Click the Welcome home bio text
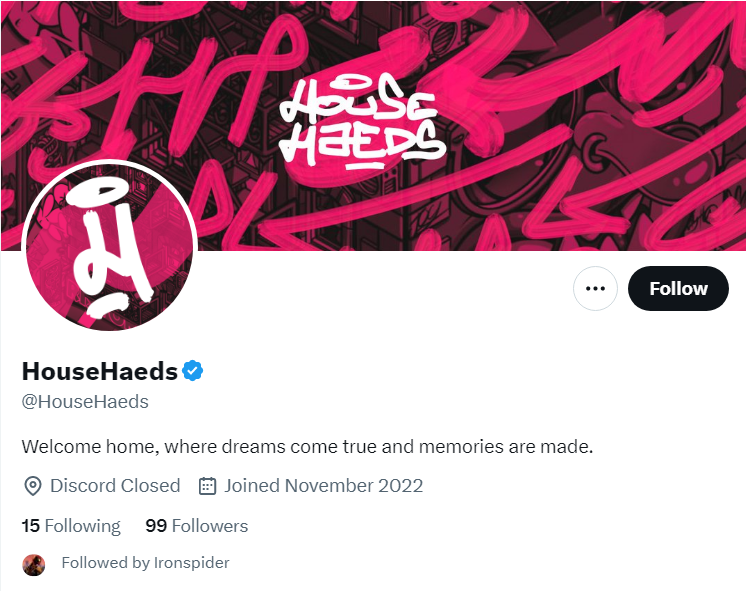The height and width of the screenshot is (591, 746). coord(307,447)
